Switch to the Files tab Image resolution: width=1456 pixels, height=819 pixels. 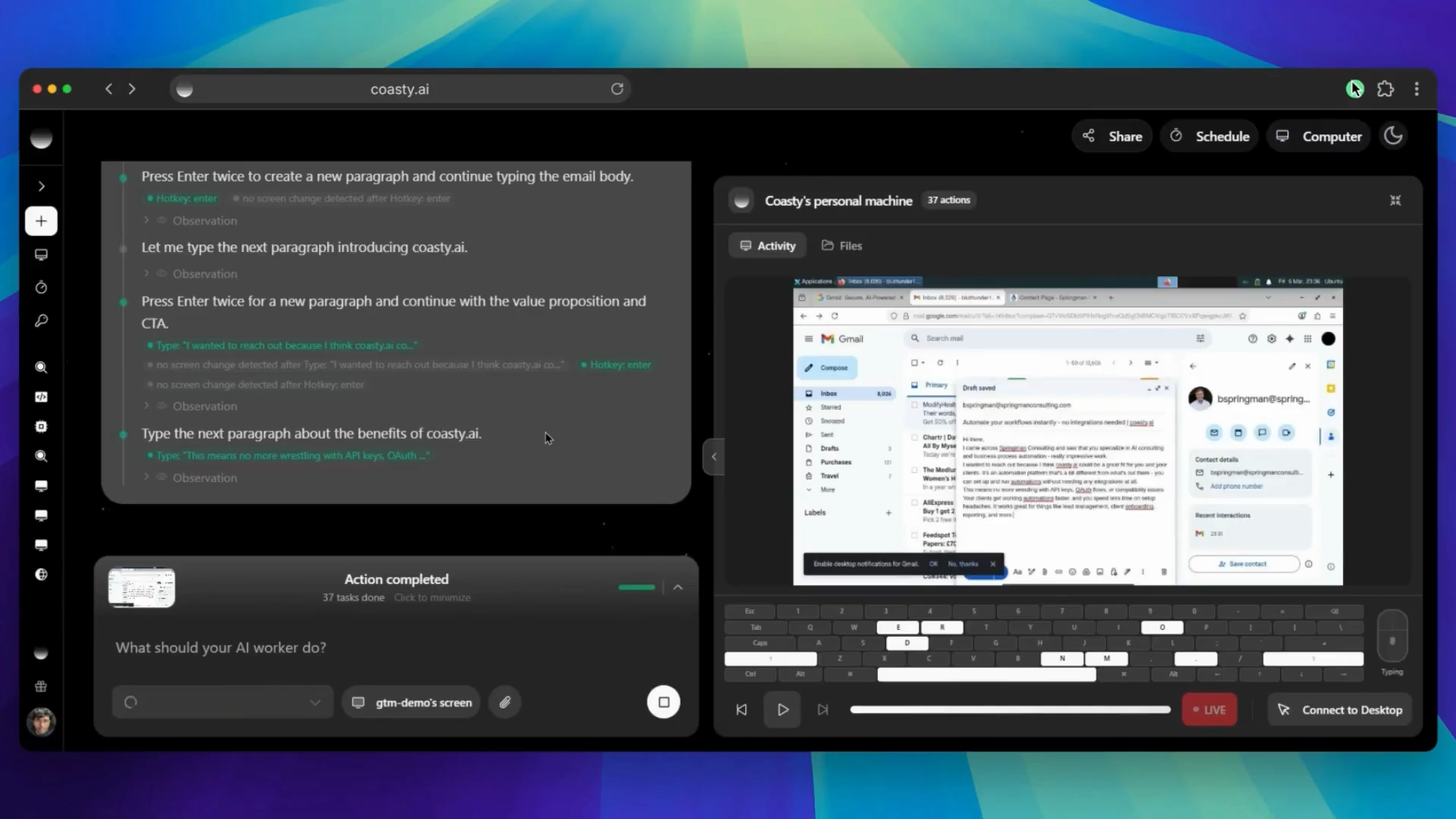(x=841, y=245)
